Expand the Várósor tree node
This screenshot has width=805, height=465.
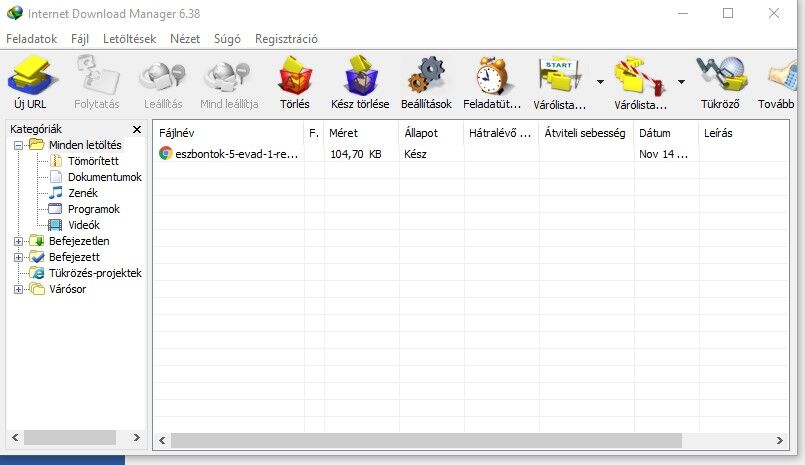coord(18,289)
